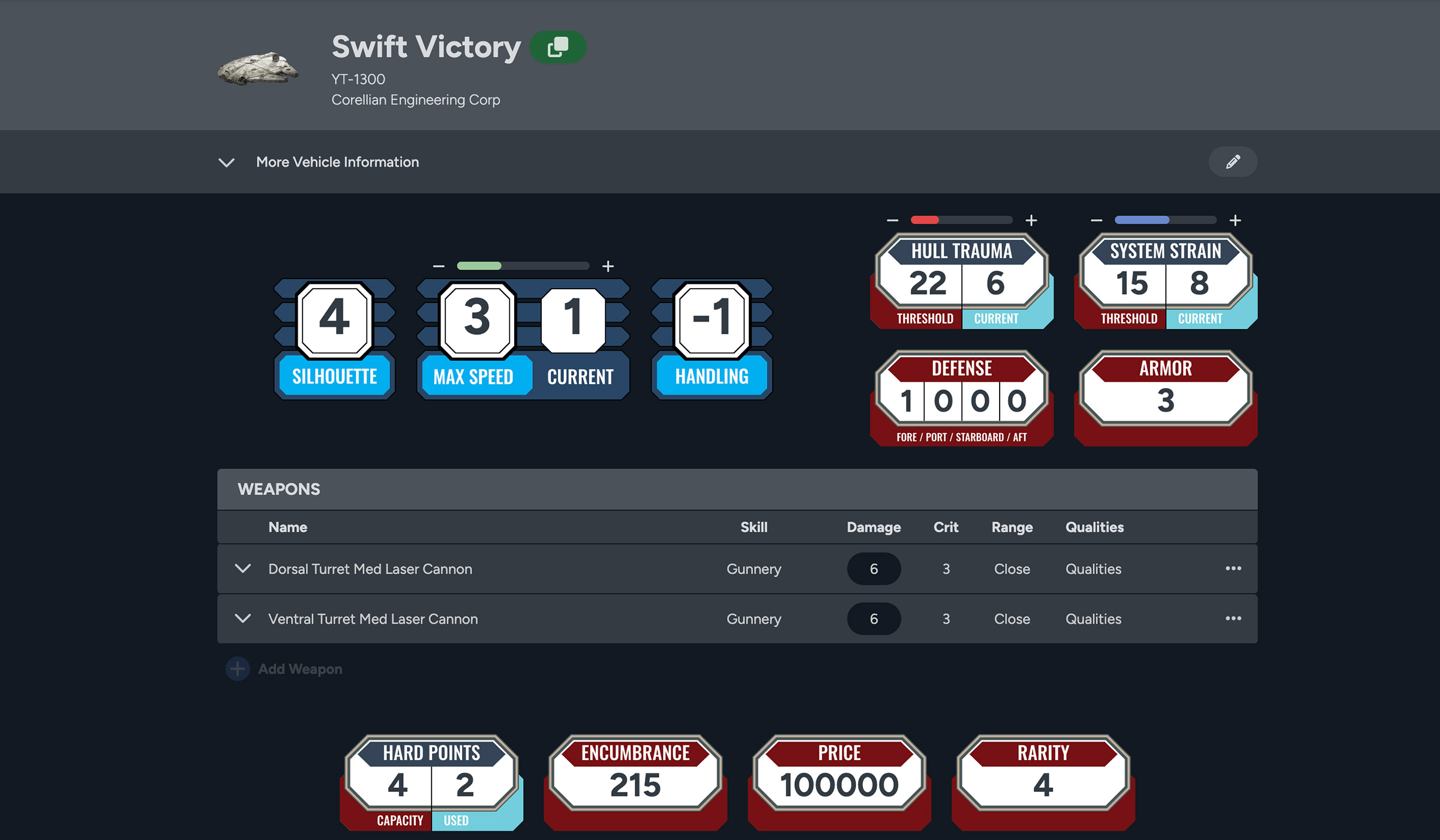Viewport: 1440px width, 840px height.
Task: Decrease current speed with minus icon
Action: point(439,266)
